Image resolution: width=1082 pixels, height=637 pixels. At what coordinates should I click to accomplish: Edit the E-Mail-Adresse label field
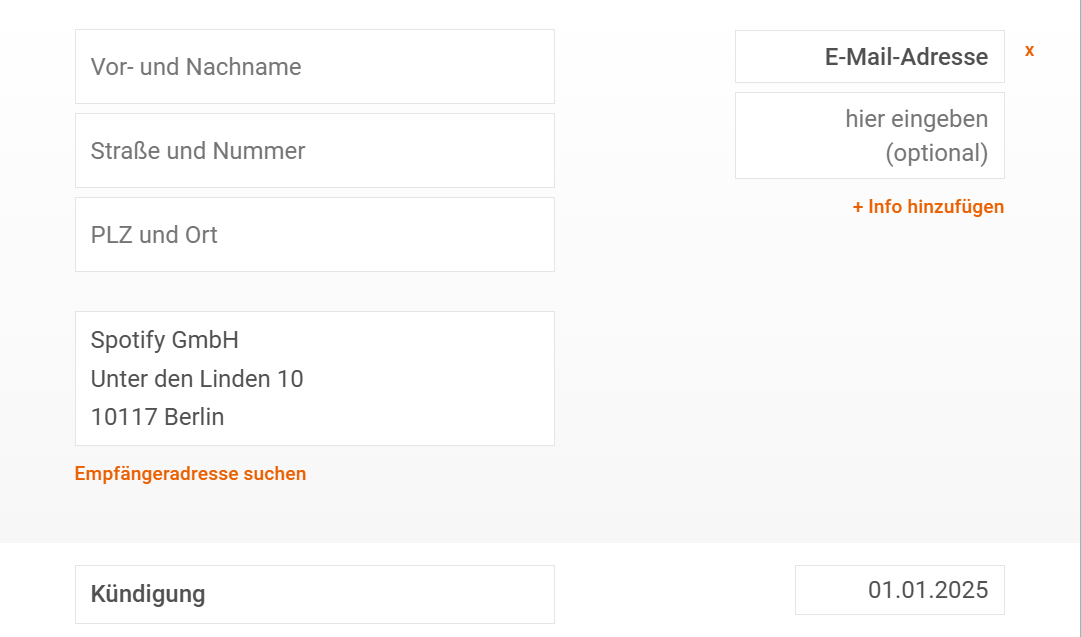[x=869, y=57]
